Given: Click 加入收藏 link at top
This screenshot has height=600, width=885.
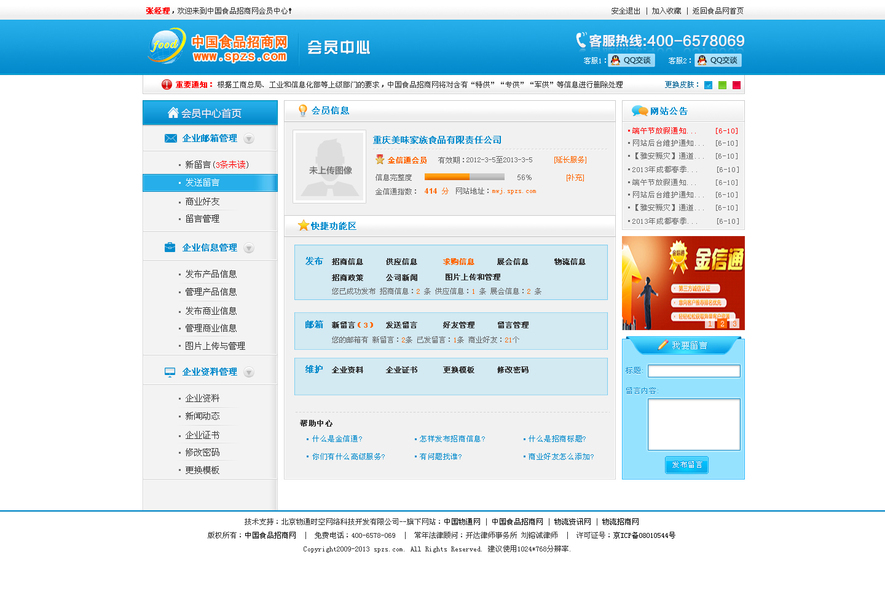Looking at the screenshot, I should 666,11.
